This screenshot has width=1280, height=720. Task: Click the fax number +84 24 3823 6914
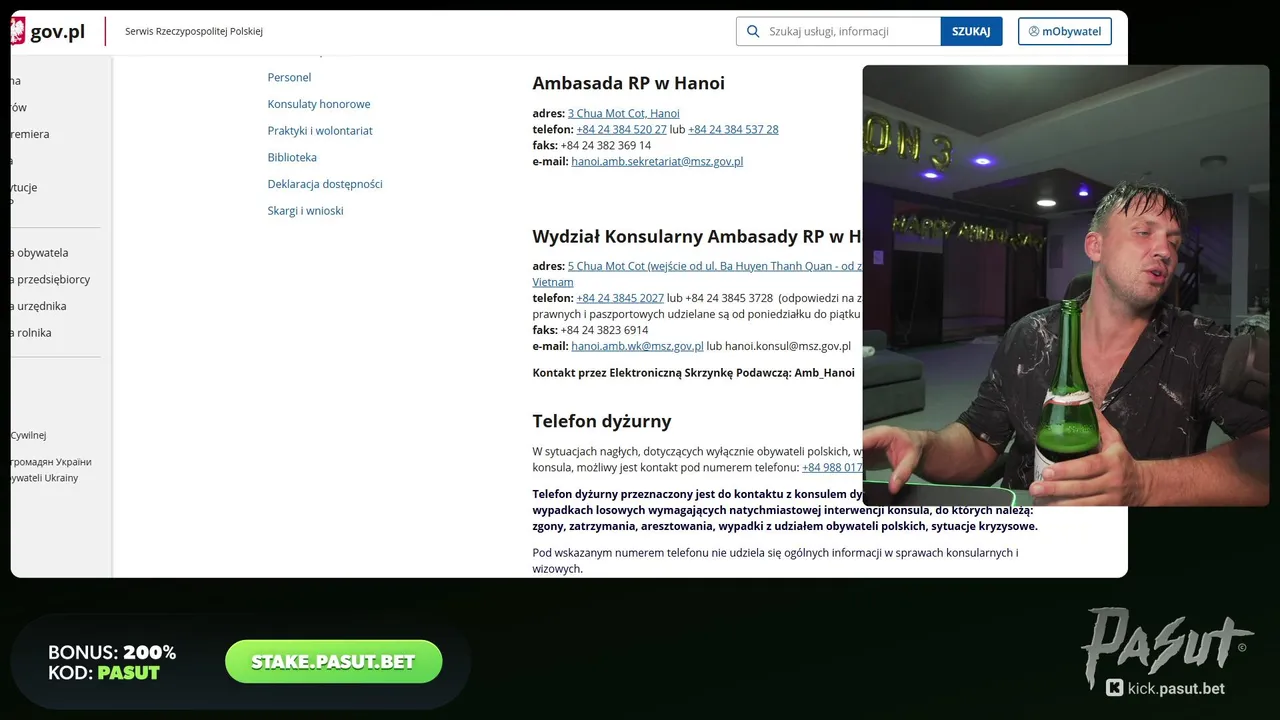[604, 330]
